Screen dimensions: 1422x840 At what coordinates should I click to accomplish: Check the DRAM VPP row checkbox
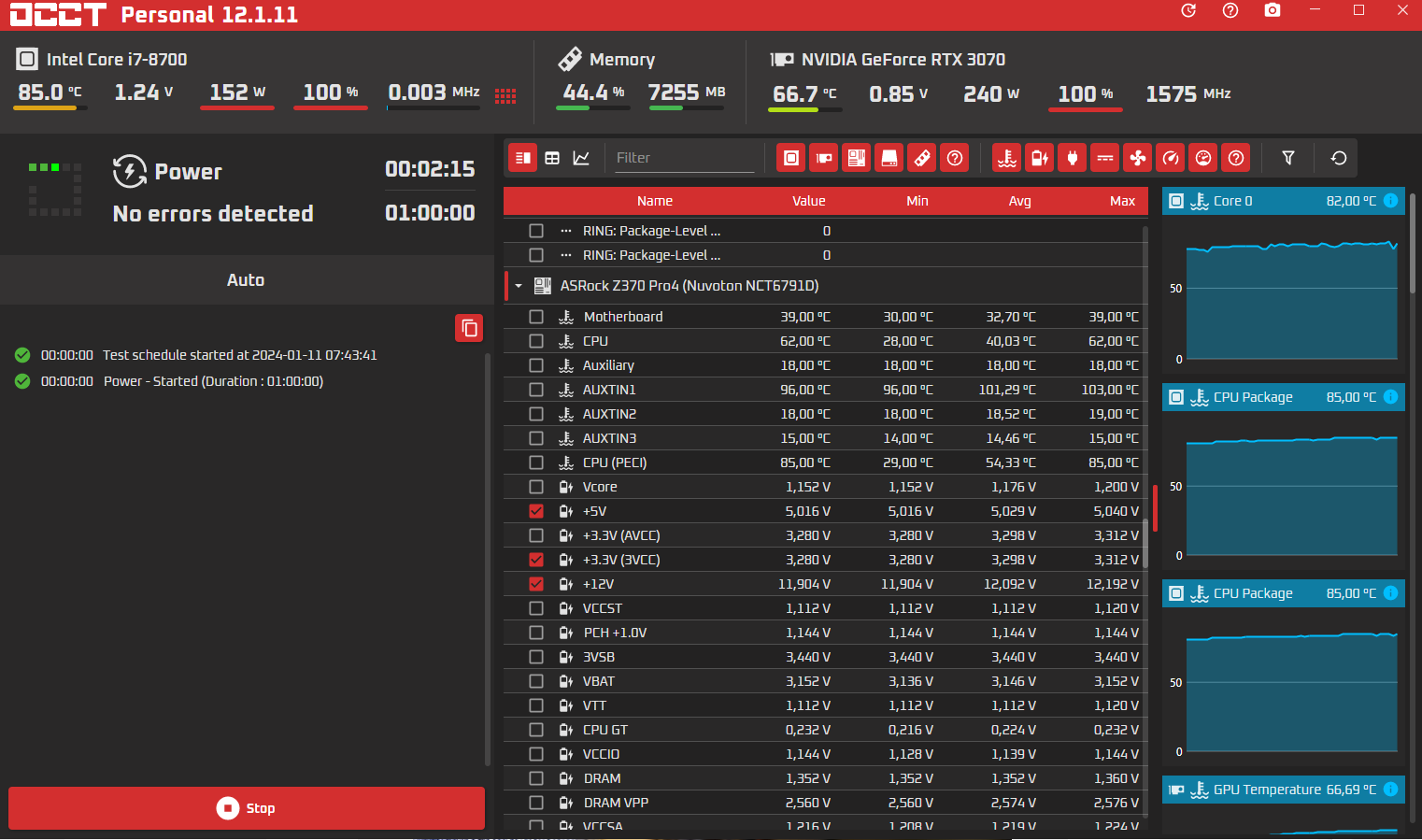pyautogui.click(x=536, y=803)
